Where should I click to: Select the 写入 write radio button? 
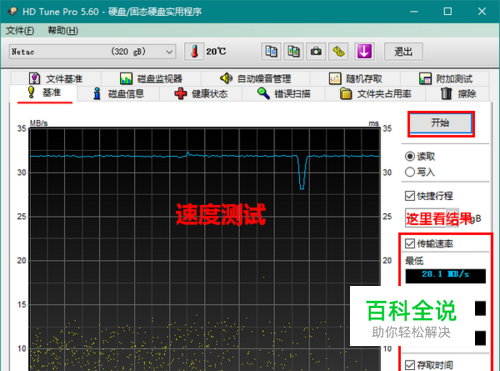420,172
